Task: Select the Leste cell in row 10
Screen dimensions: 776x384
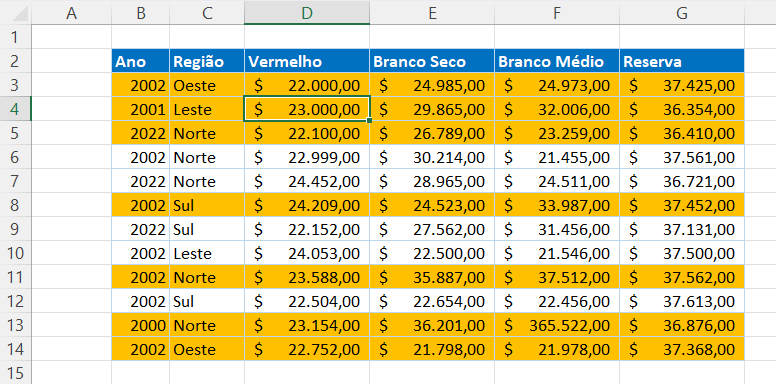Action: click(207, 253)
